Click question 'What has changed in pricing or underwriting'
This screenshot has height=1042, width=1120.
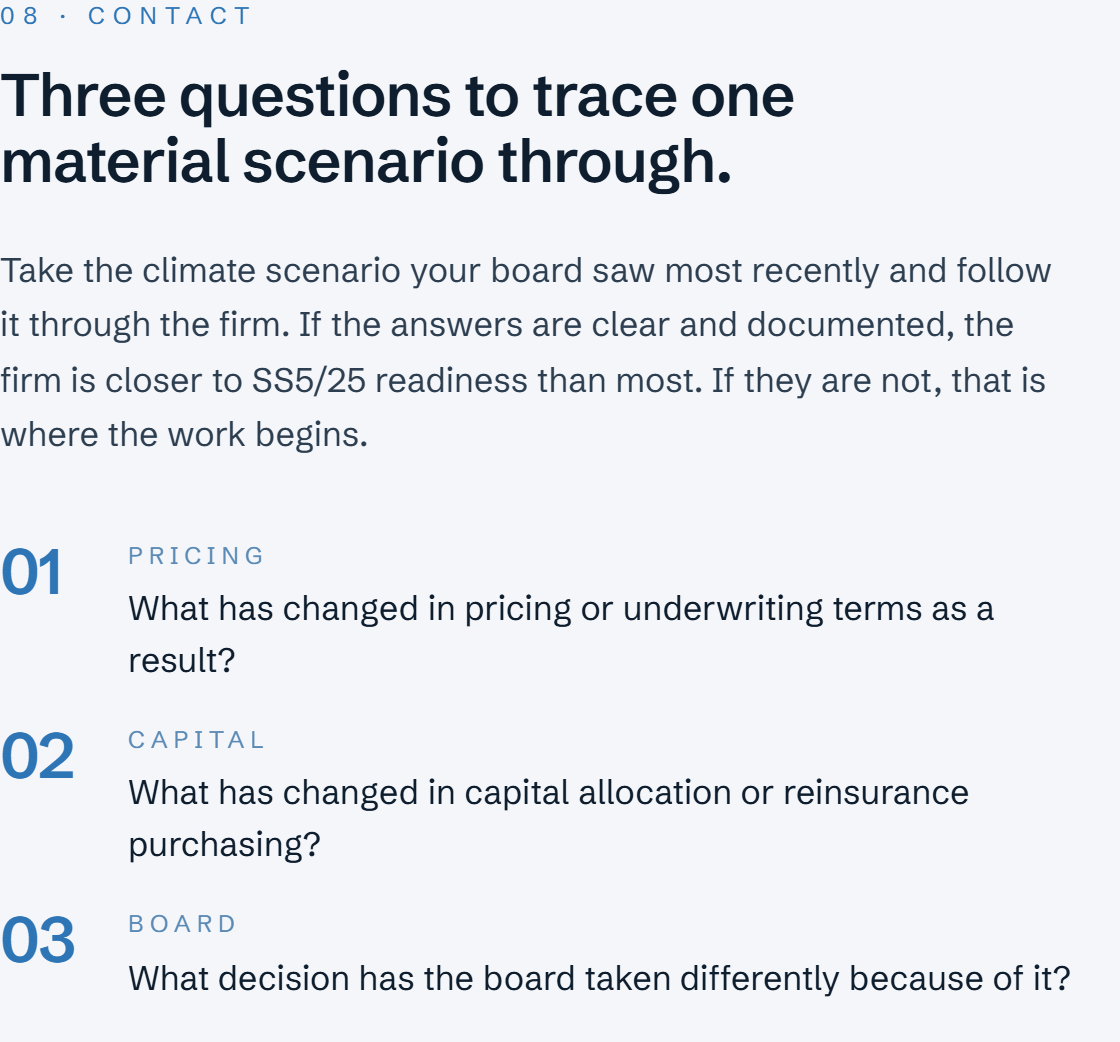click(x=561, y=634)
